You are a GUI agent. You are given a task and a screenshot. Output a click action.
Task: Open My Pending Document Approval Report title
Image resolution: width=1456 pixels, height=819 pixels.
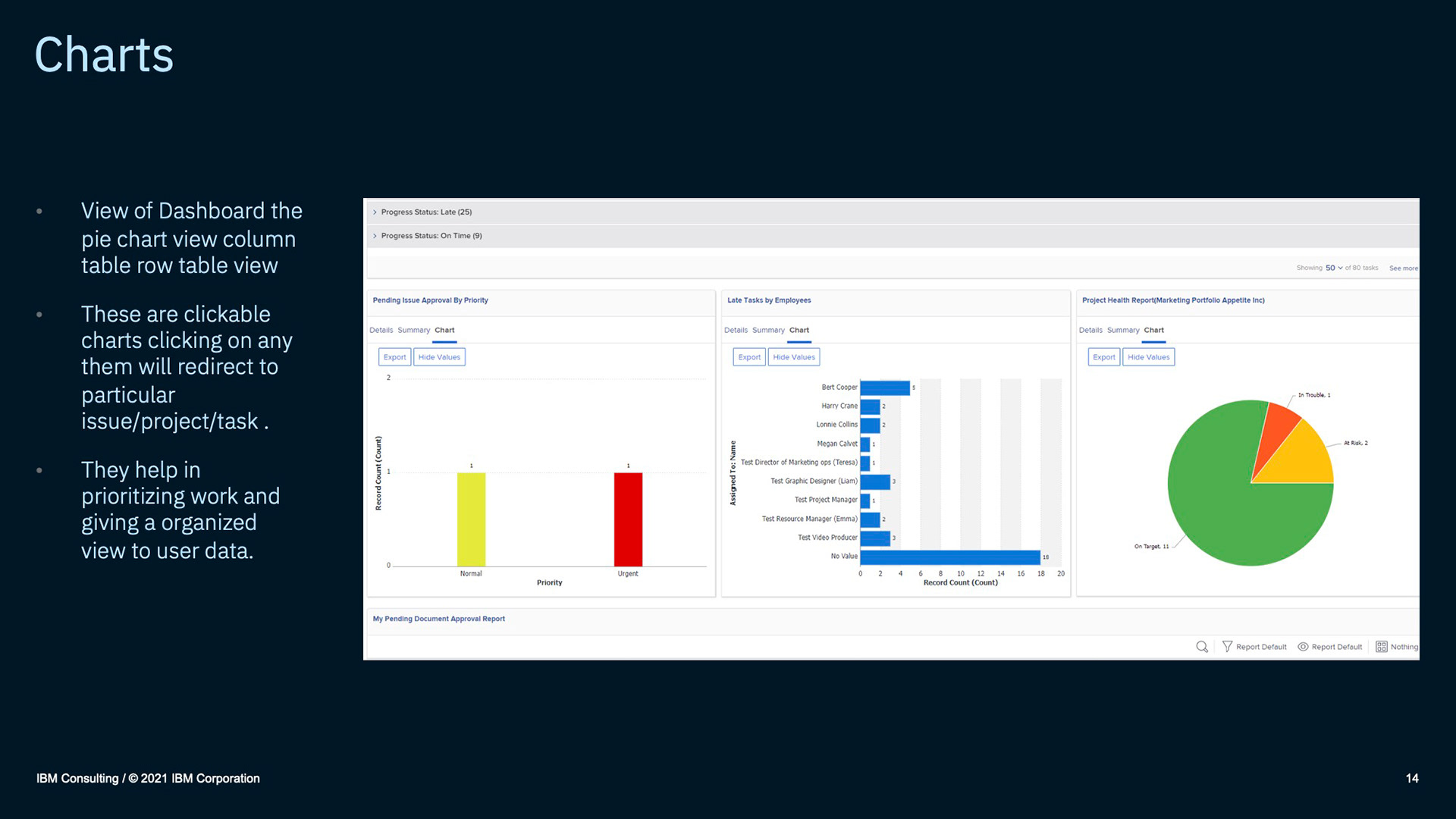point(438,619)
